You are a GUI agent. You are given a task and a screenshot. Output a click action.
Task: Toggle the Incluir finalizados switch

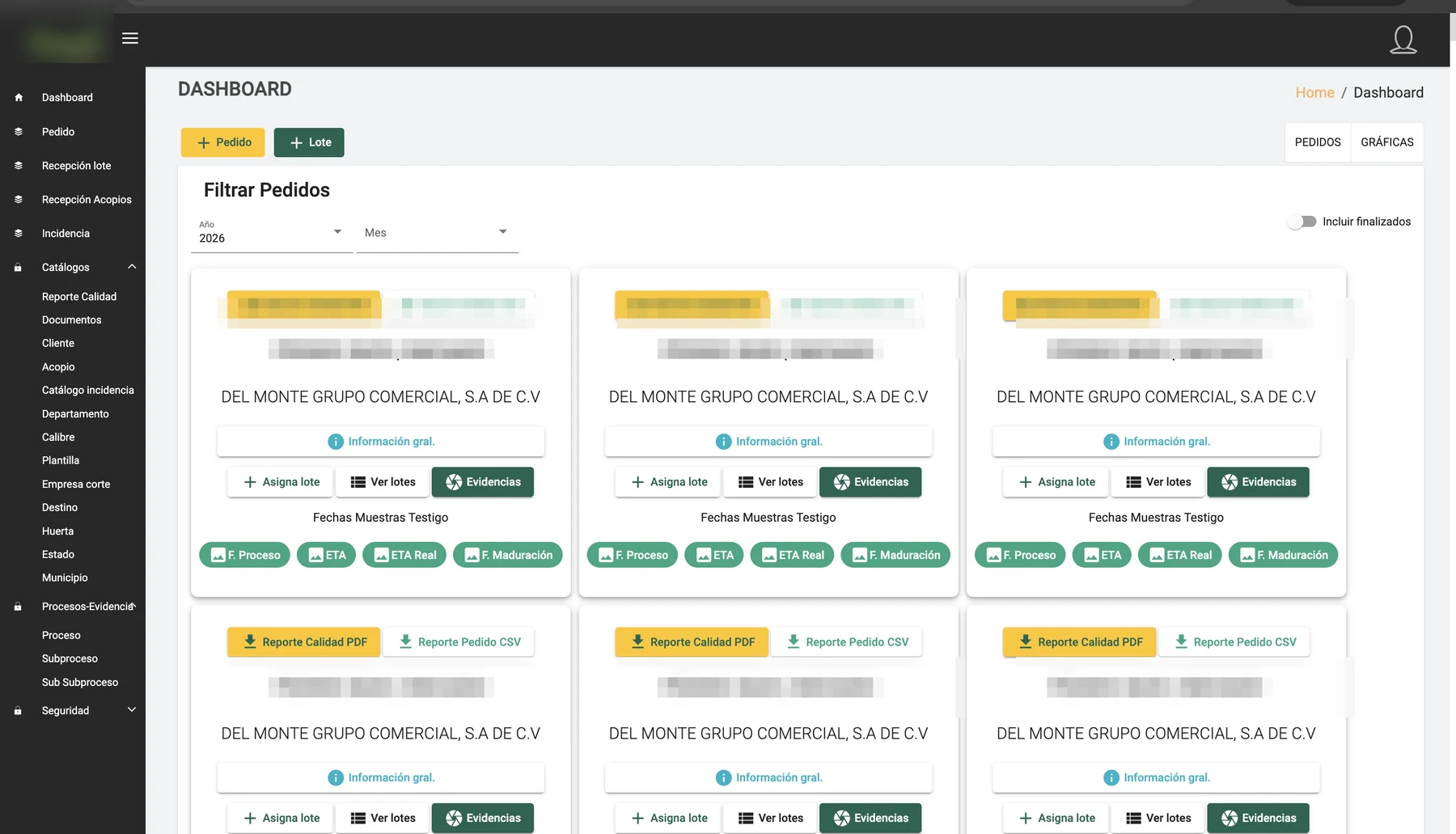[x=1302, y=222]
